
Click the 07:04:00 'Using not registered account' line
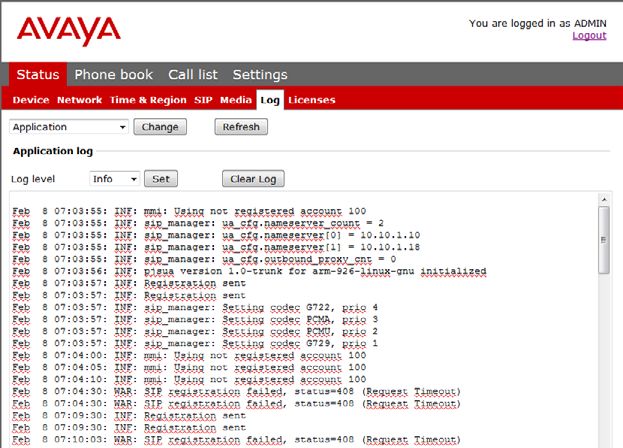coord(189,355)
